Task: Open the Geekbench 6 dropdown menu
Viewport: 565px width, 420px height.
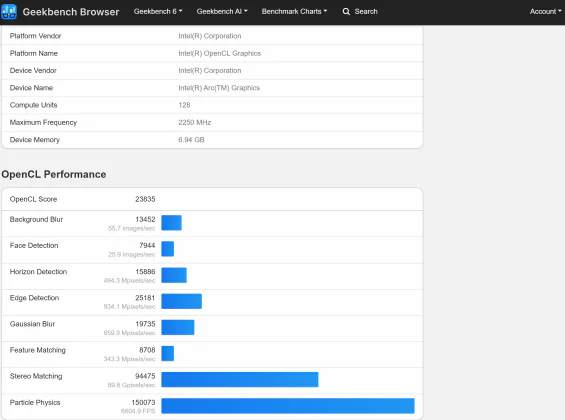Action: pos(158,12)
